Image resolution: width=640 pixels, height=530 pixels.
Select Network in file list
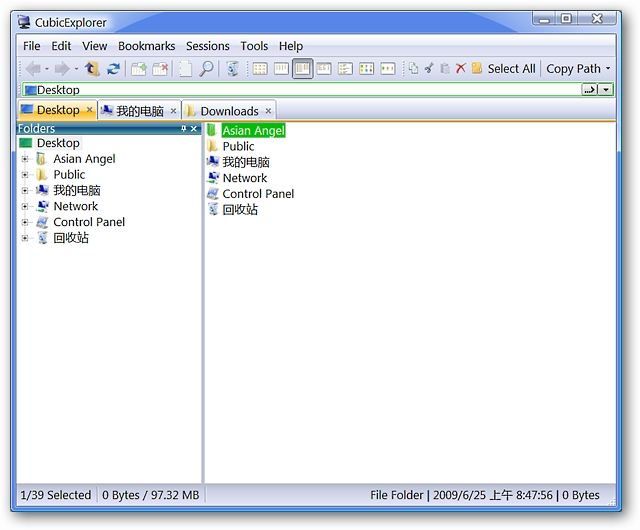pyautogui.click(x=244, y=178)
